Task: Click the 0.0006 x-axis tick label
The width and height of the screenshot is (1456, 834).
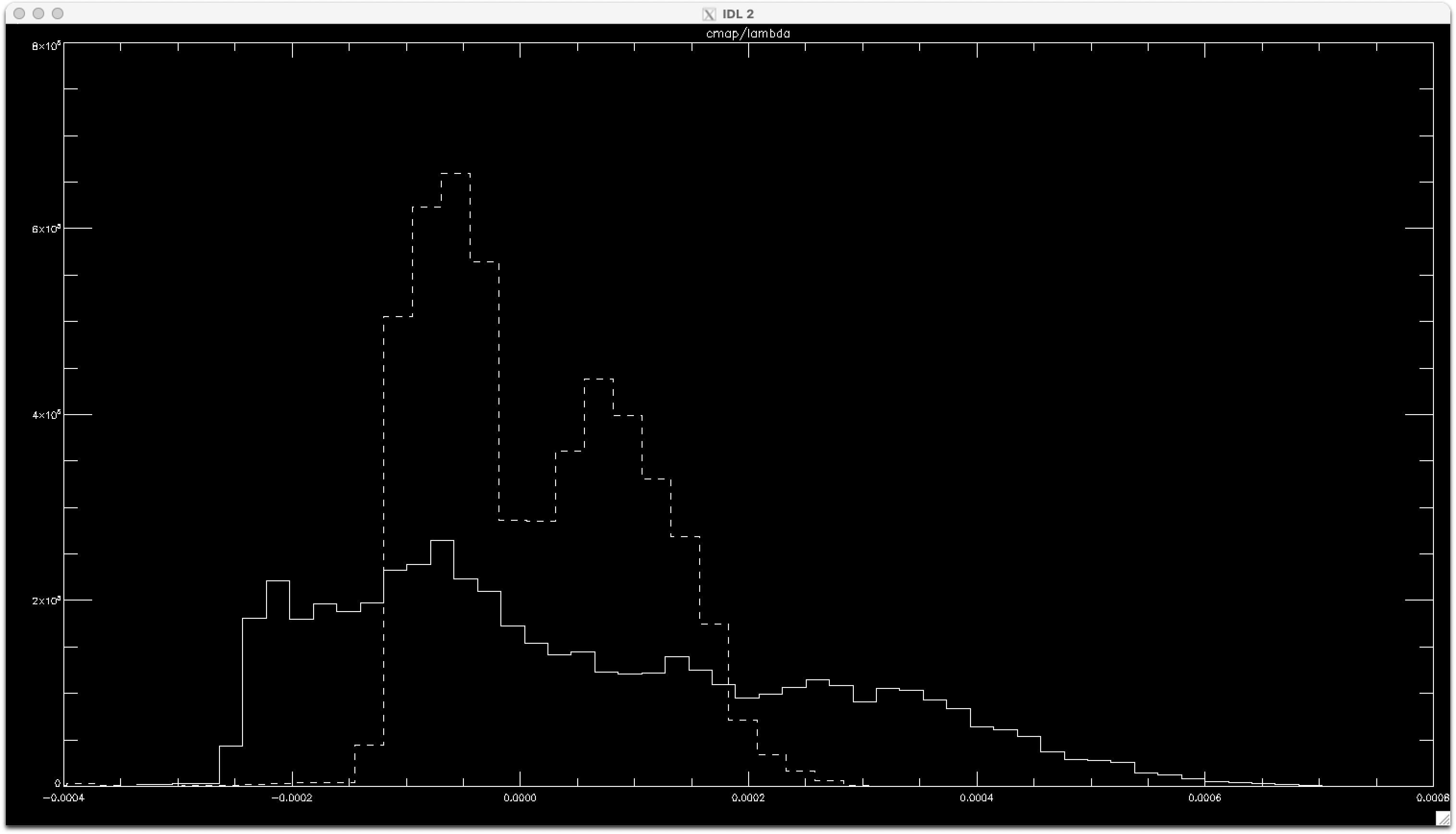Action: tap(1205, 798)
